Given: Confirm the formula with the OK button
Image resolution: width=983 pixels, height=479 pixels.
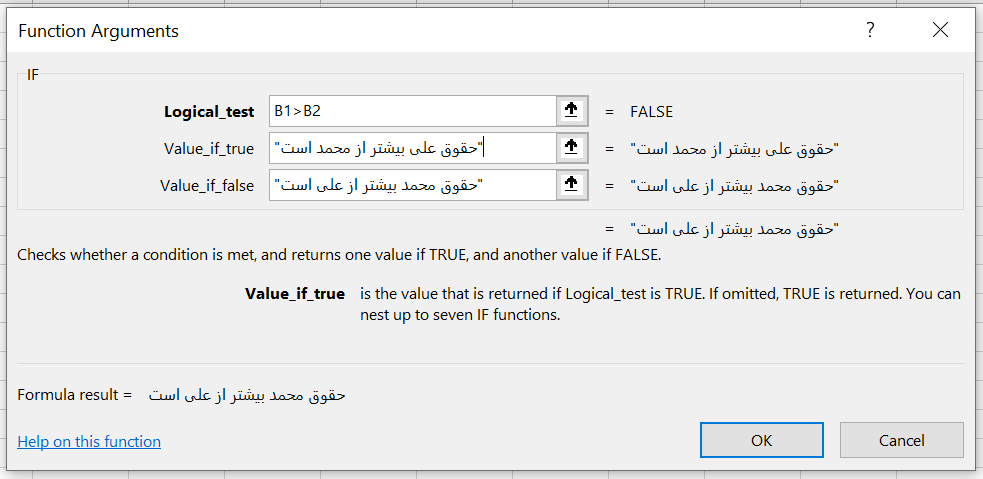Looking at the screenshot, I should (762, 440).
